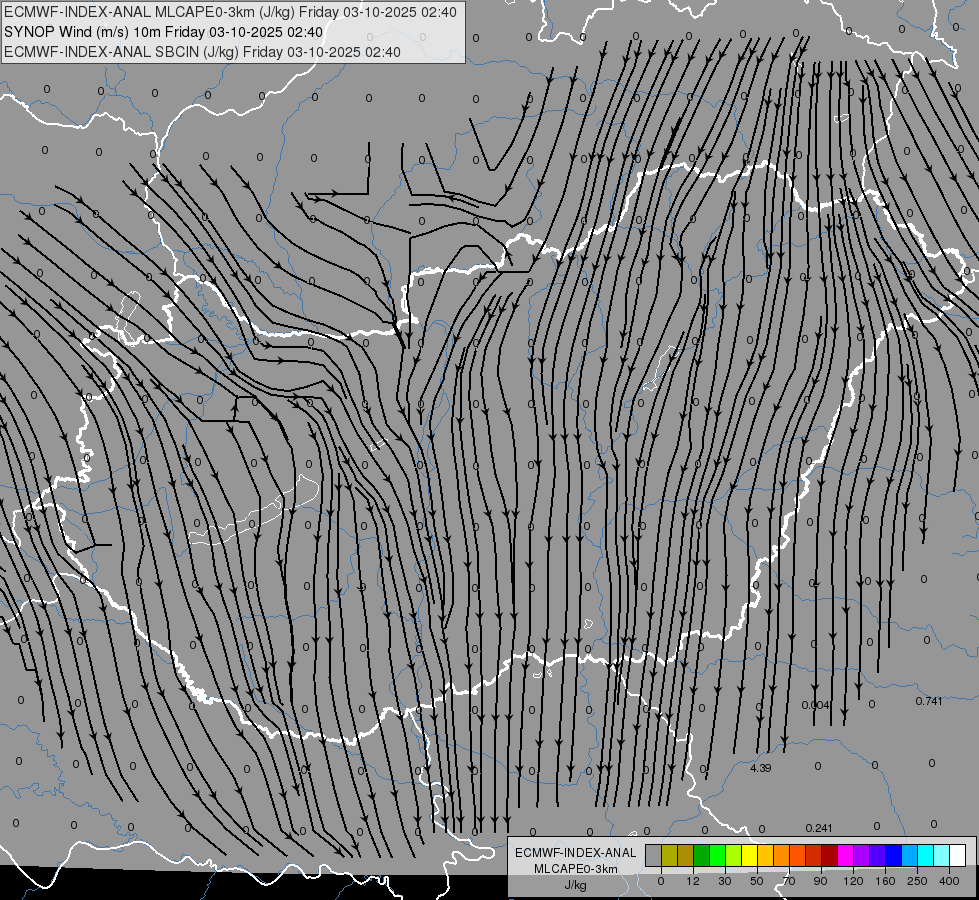Click the olive-yellow legend swatch after the 0 tick

pyautogui.click(x=669, y=855)
